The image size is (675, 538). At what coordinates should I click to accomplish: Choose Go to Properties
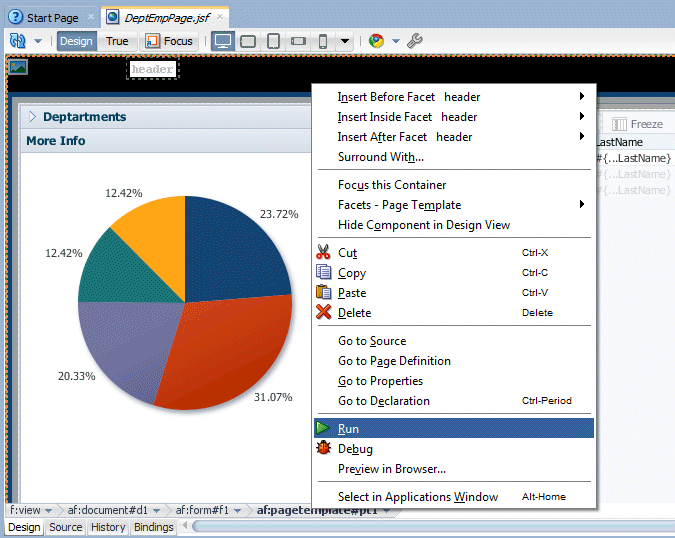pyautogui.click(x=455, y=381)
